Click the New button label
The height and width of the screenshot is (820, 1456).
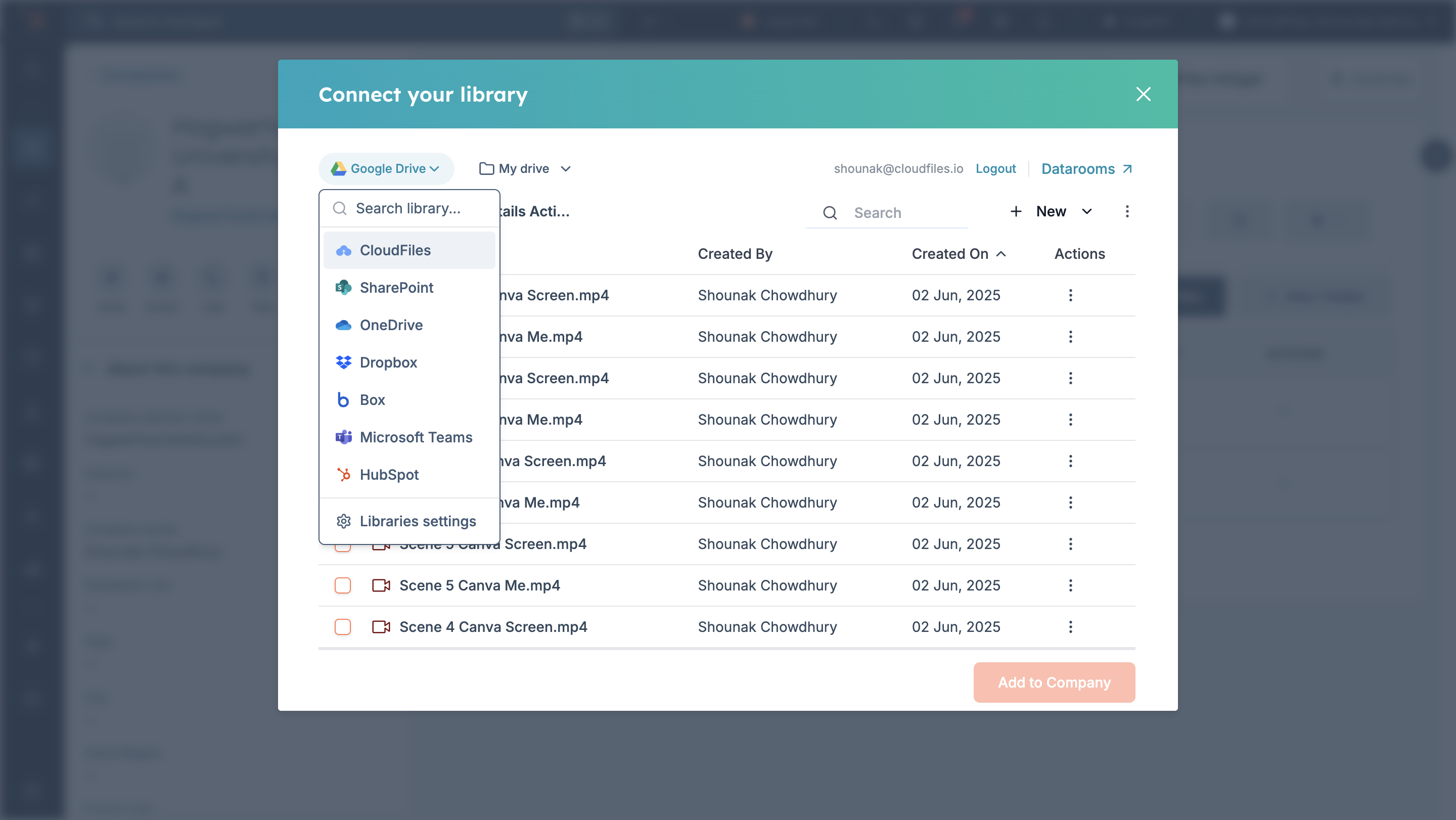(x=1051, y=211)
